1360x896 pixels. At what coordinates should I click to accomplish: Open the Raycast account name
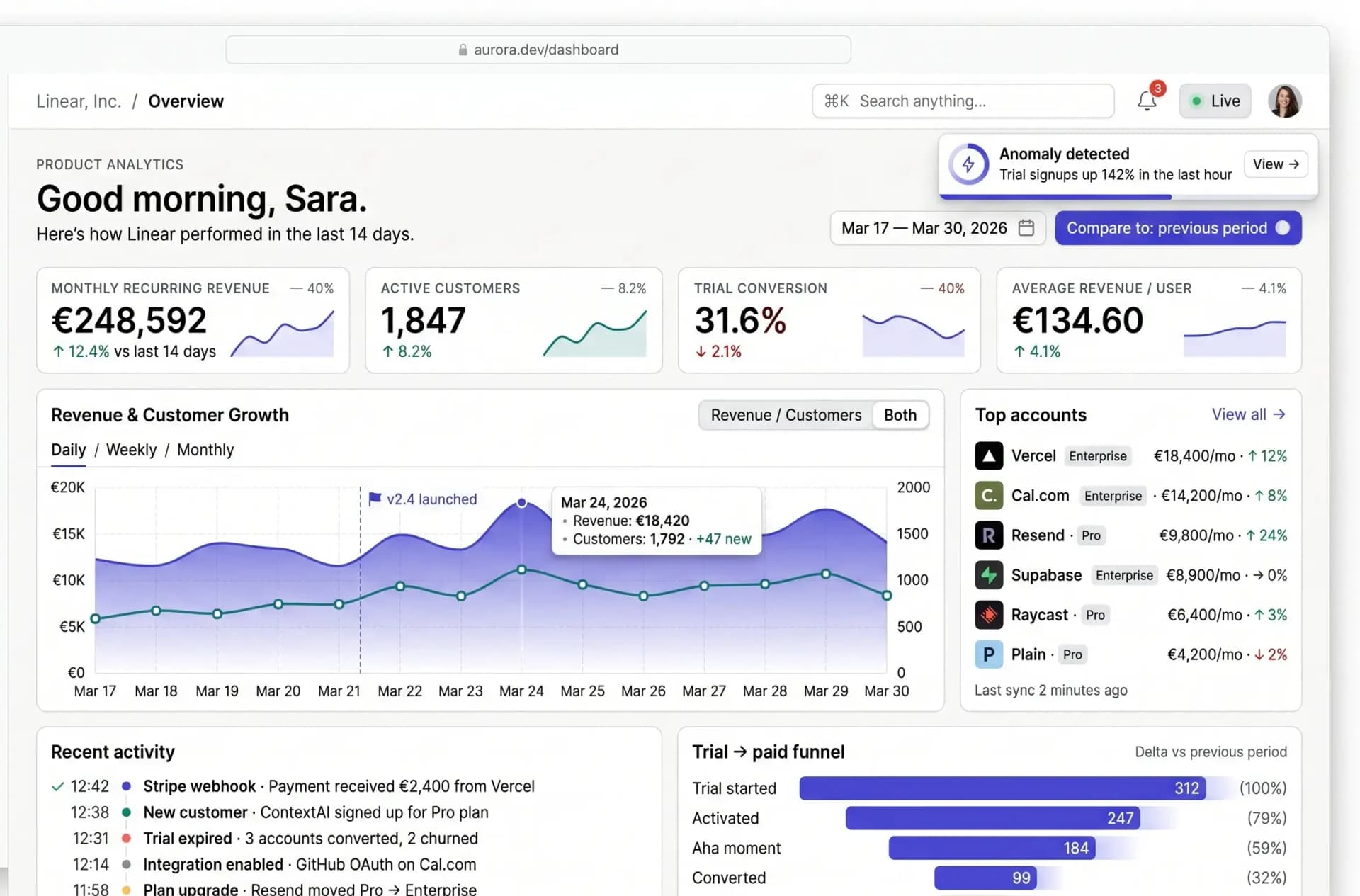(1040, 615)
